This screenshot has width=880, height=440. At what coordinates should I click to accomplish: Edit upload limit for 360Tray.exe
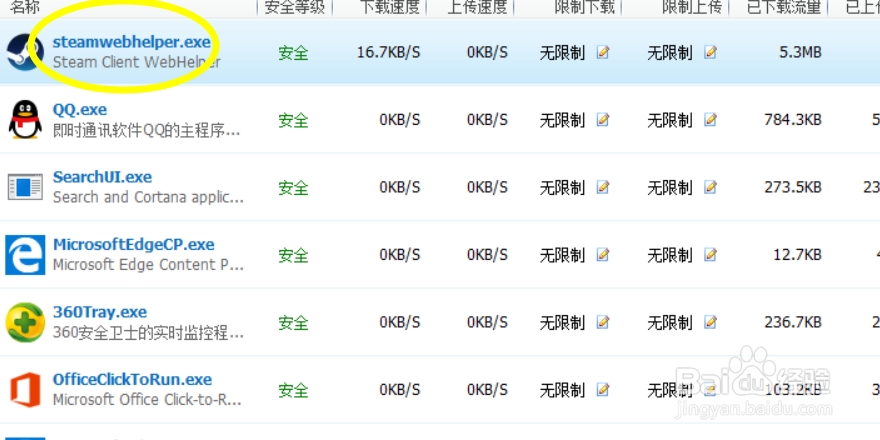point(711,322)
